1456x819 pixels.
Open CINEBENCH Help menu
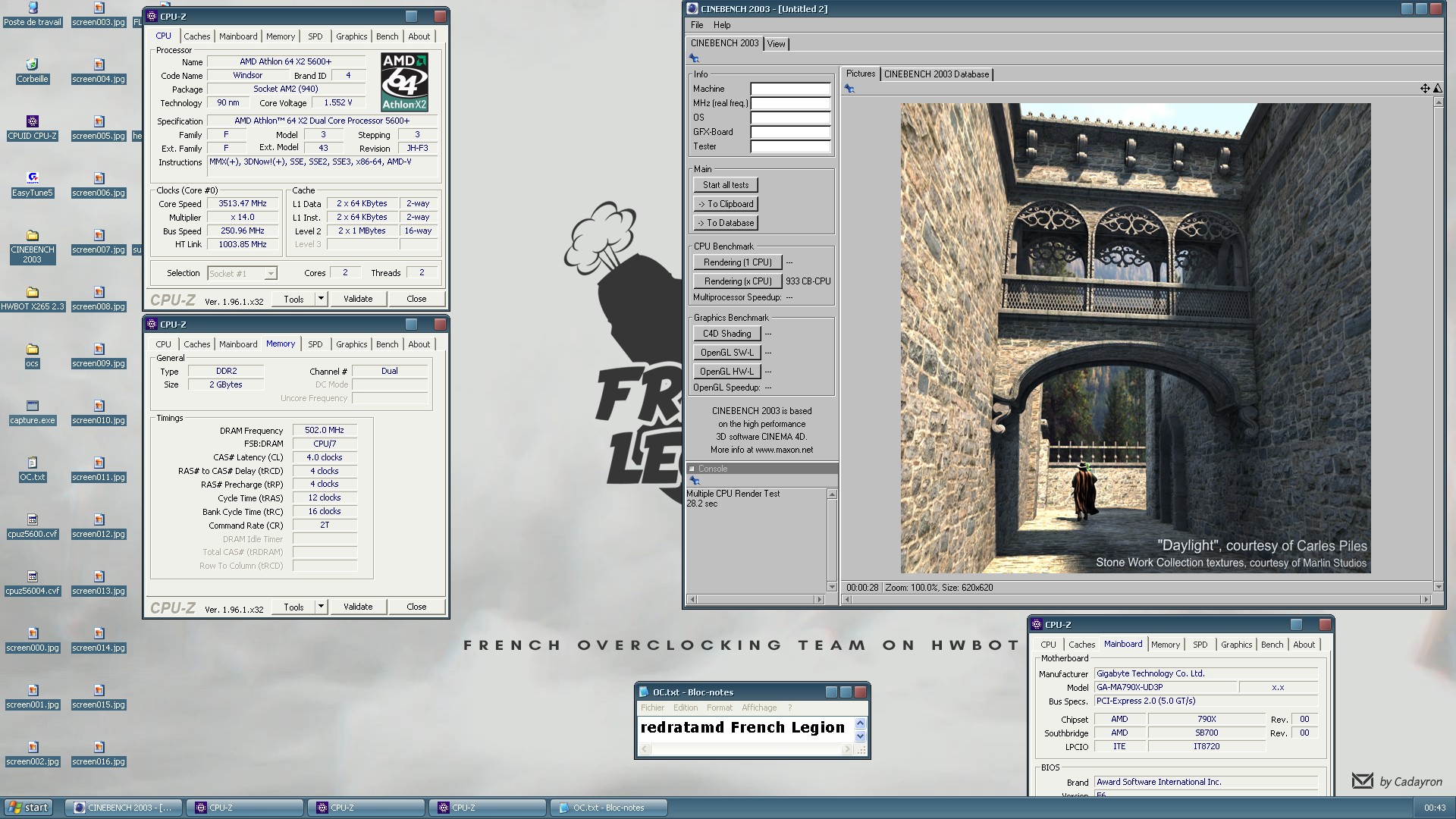coord(722,25)
